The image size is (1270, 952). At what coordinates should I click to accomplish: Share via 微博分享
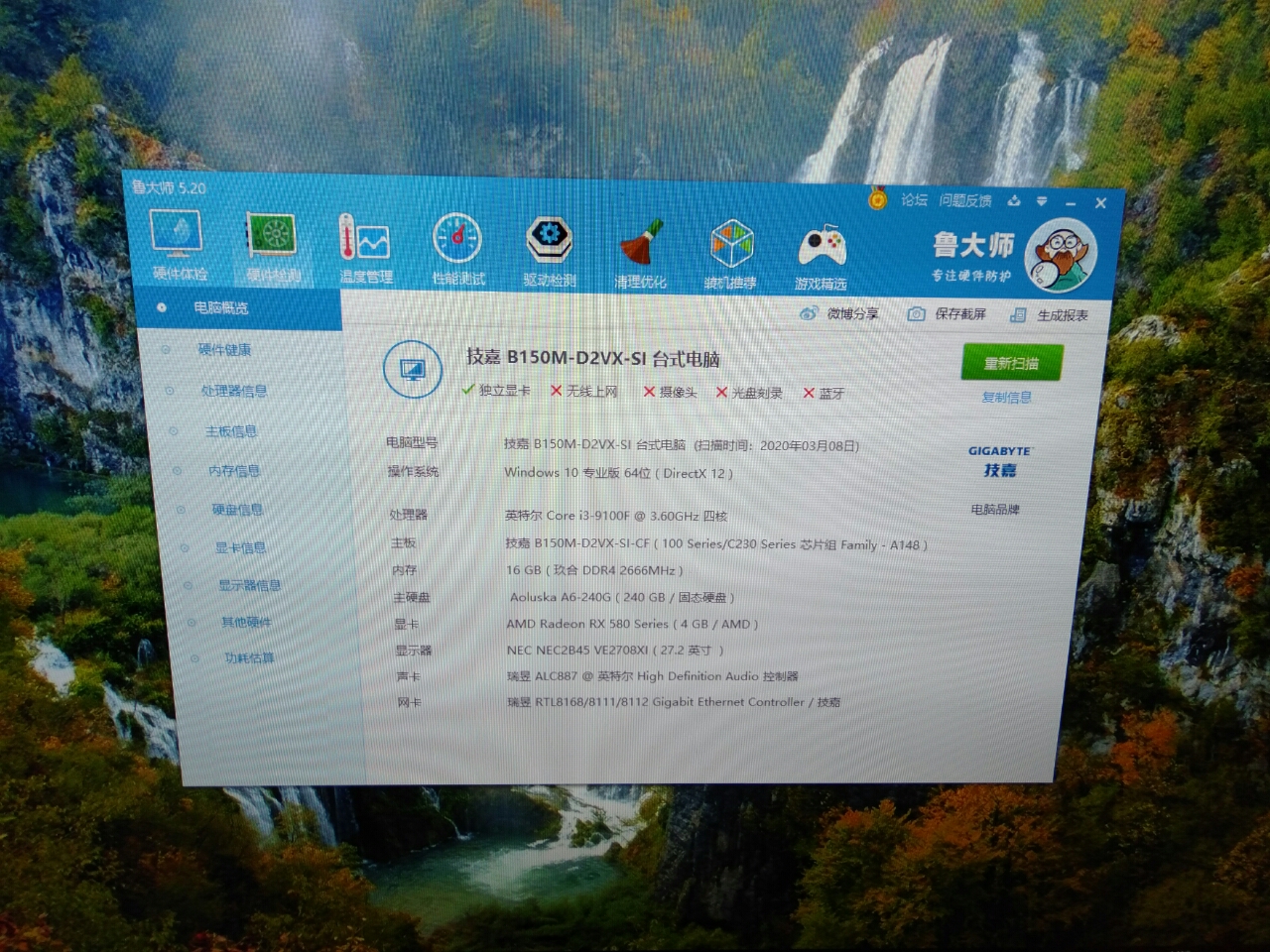(x=839, y=313)
